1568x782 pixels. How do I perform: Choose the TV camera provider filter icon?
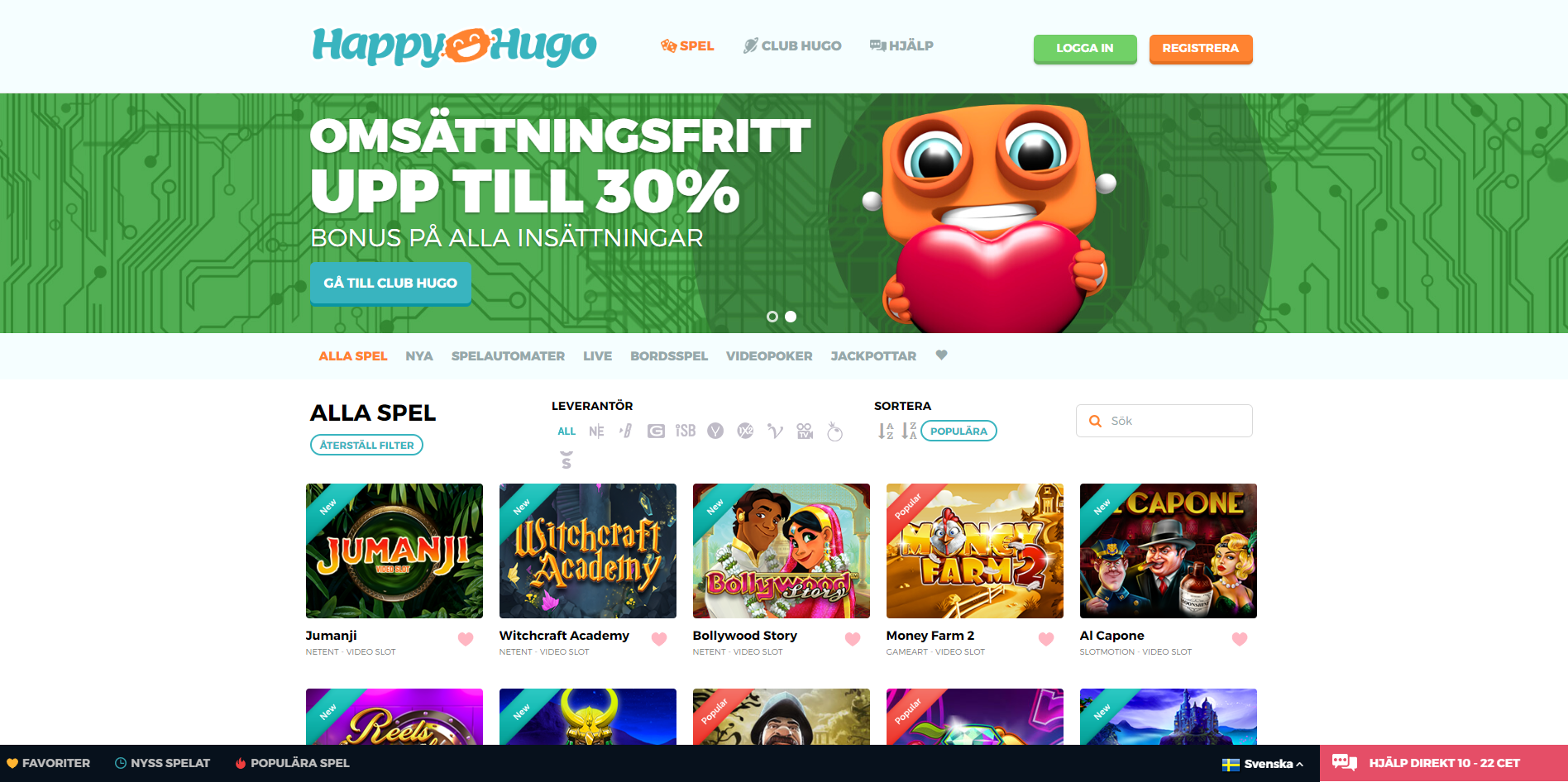pyautogui.click(x=805, y=431)
